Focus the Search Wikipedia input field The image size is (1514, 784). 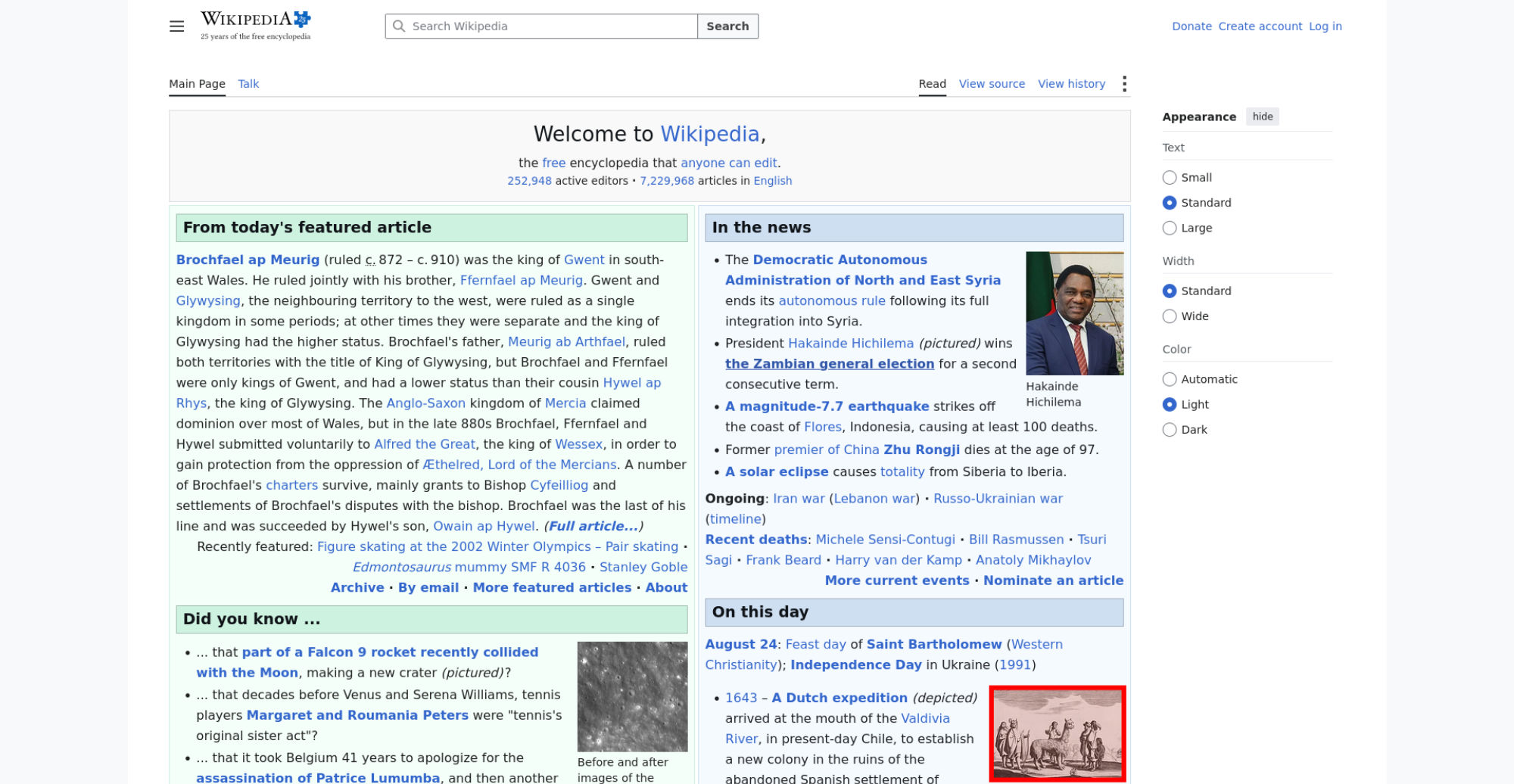pos(541,26)
